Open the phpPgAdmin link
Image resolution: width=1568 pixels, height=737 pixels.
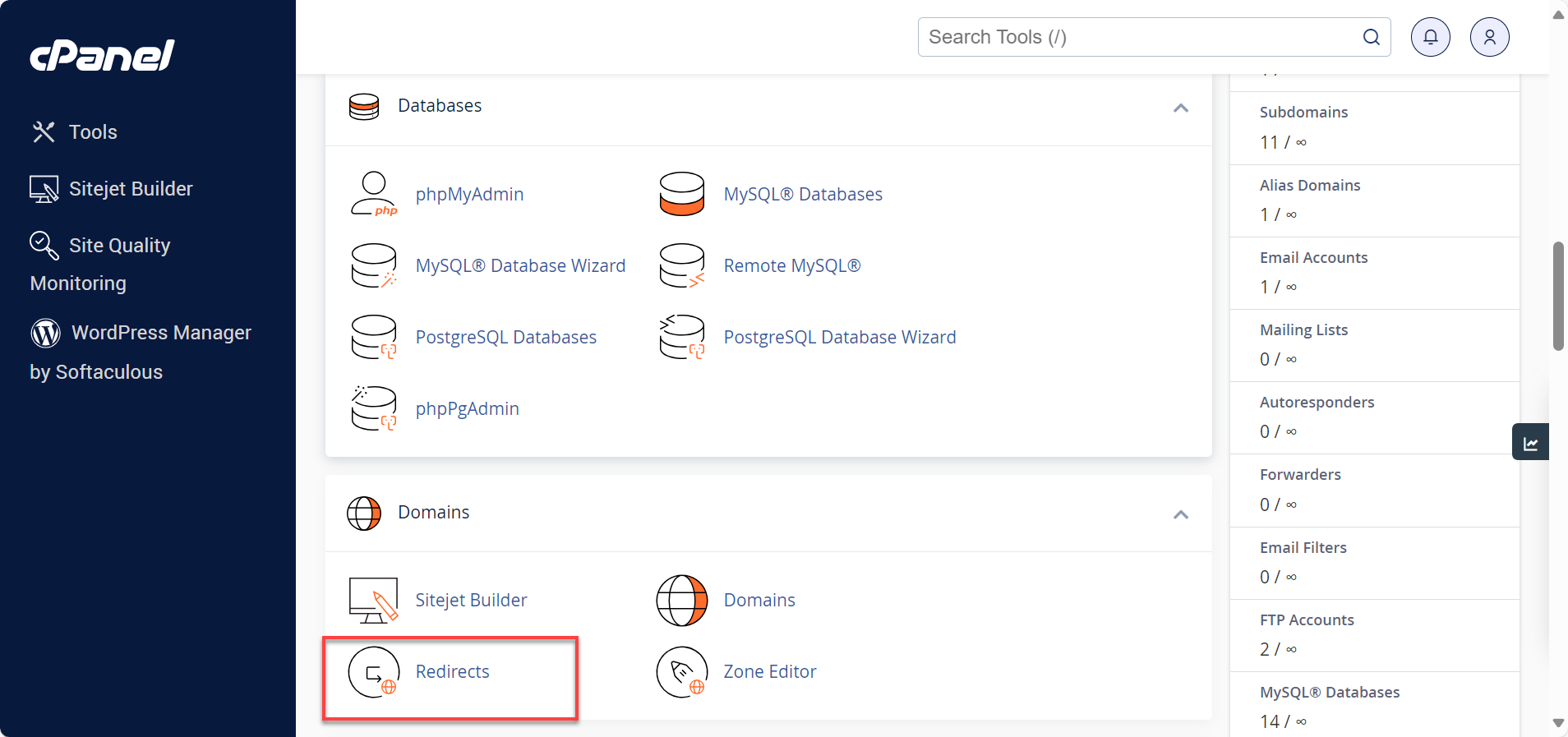coord(467,408)
